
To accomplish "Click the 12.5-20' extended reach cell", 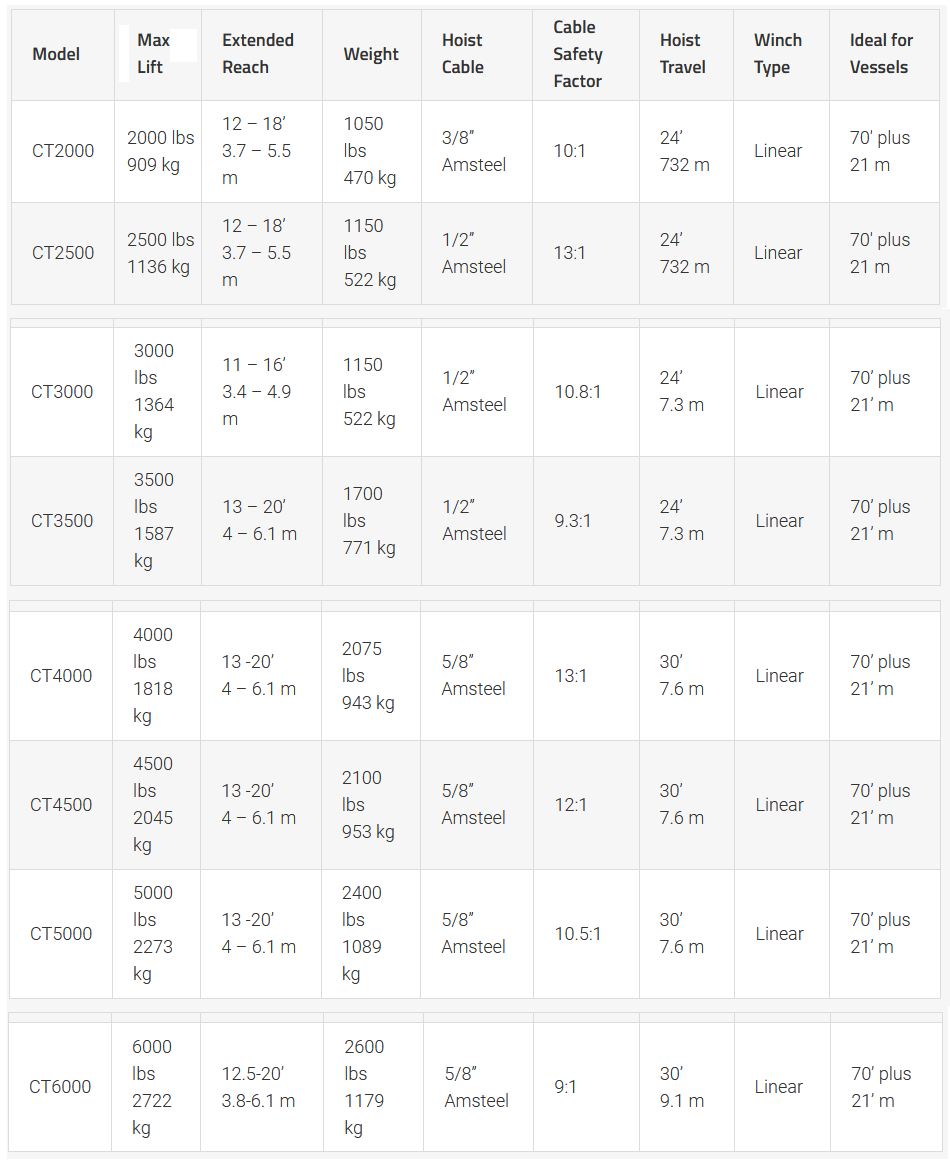I will 262,1087.
